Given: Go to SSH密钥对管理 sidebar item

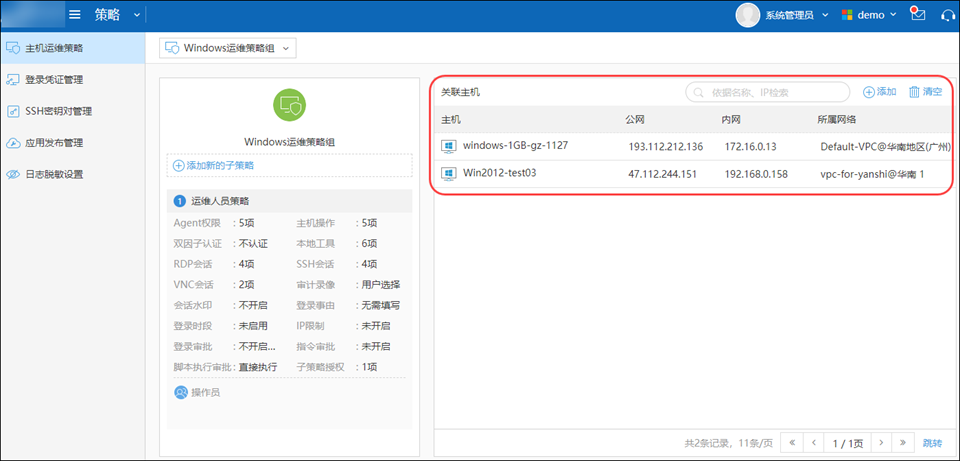Looking at the screenshot, I should 72,111.
